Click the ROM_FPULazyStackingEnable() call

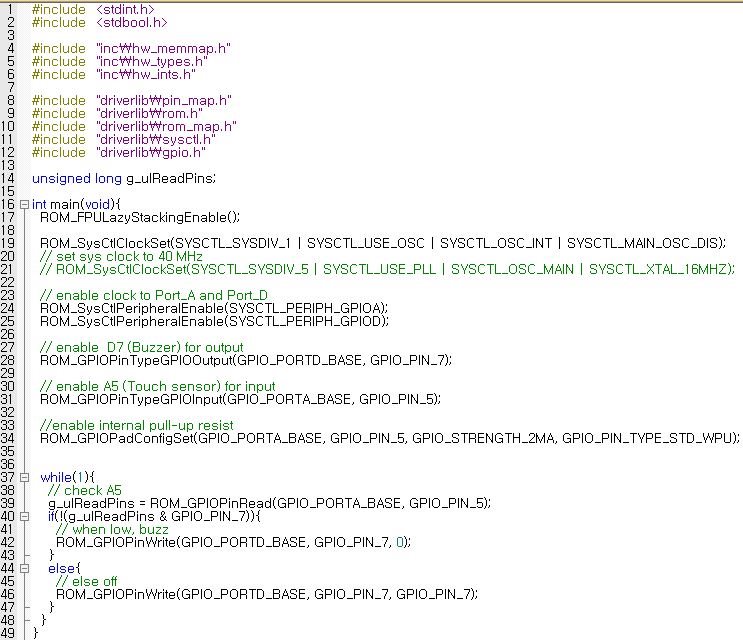click(139, 217)
